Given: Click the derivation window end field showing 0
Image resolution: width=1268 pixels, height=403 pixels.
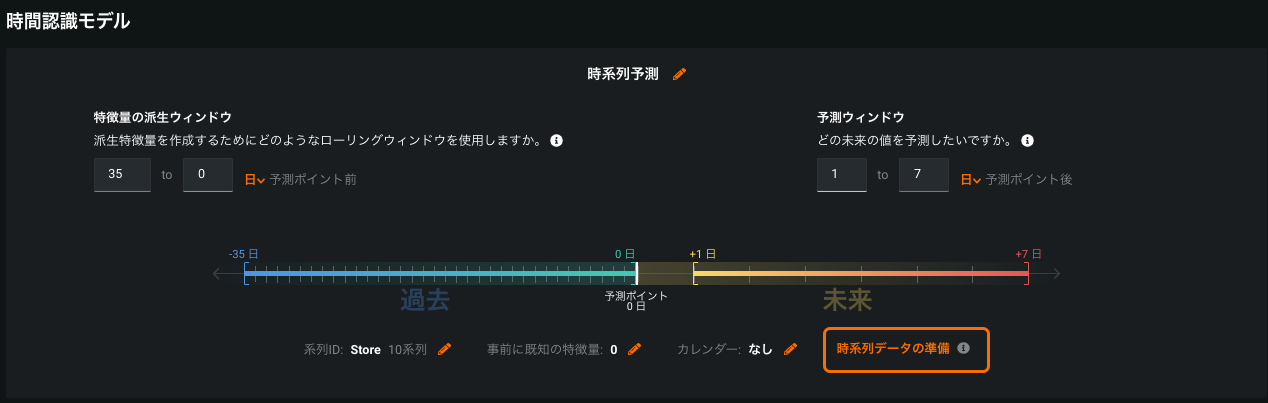Looking at the screenshot, I should pyautogui.click(x=208, y=174).
